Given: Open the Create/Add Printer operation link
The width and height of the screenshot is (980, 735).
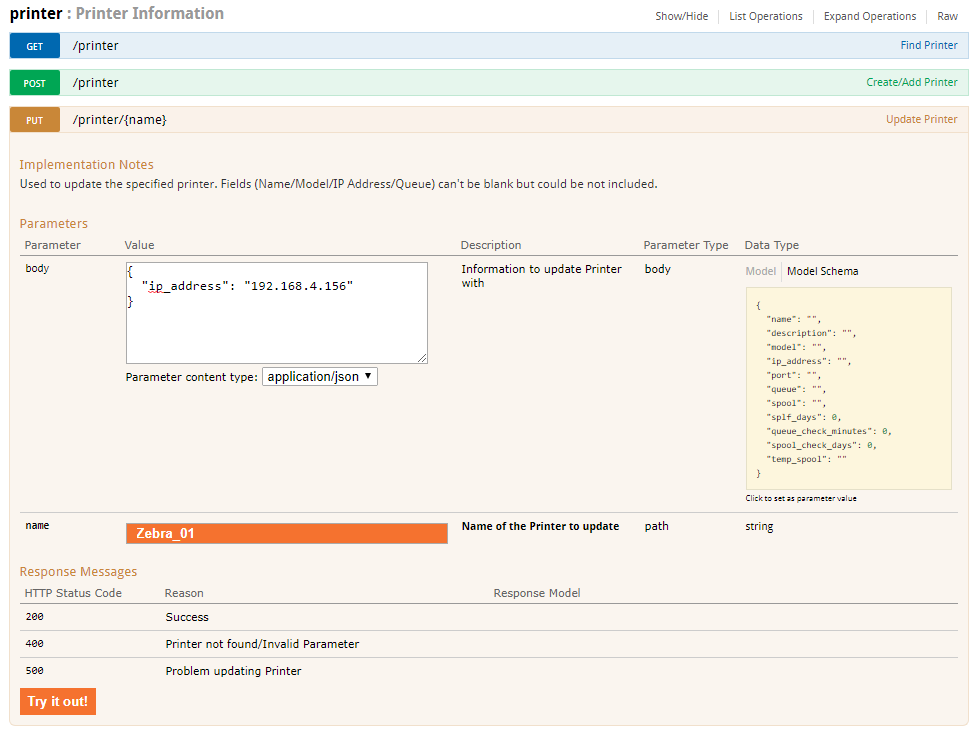Looking at the screenshot, I should (912, 82).
